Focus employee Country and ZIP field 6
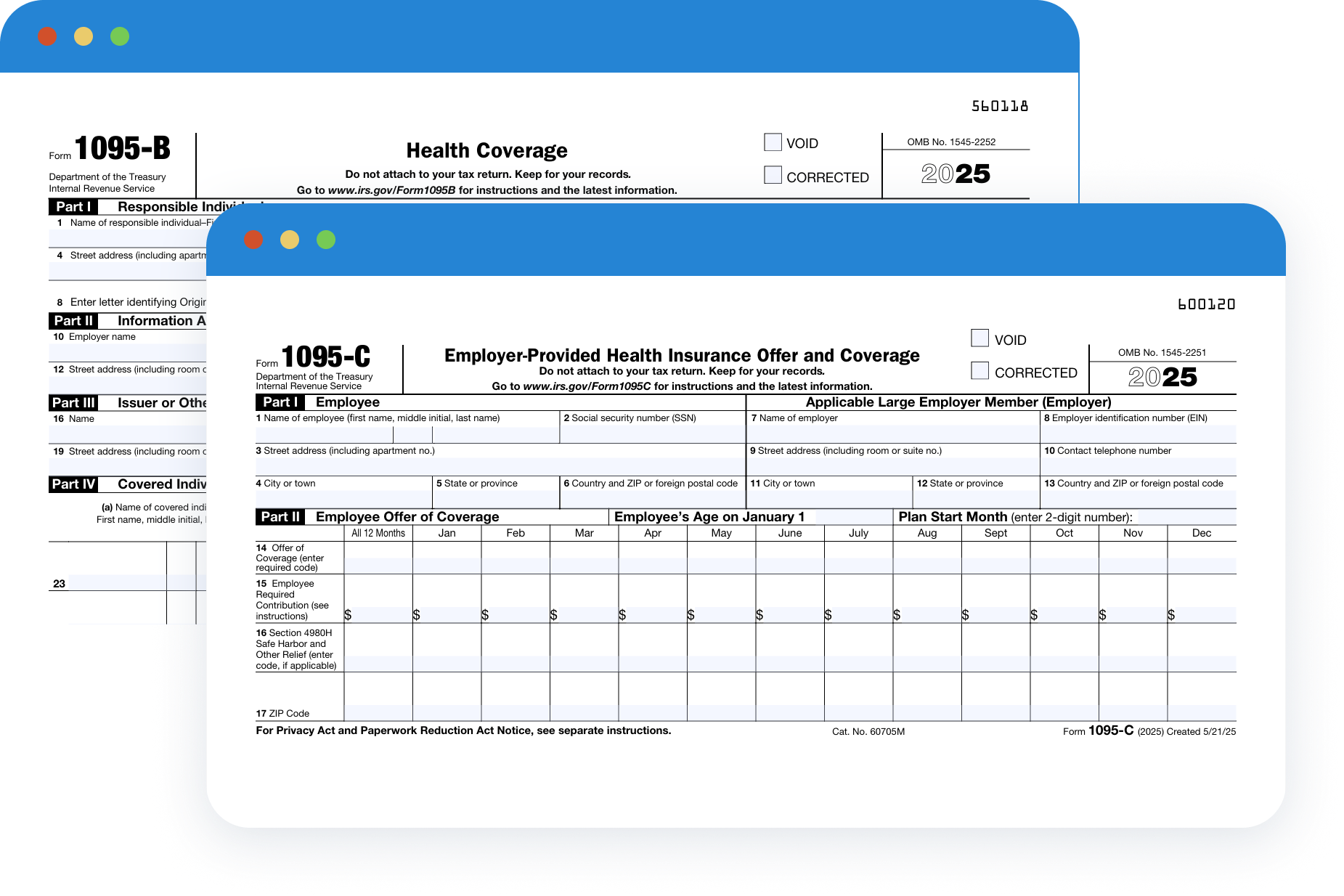Viewport: 1344px width, 896px height. click(653, 500)
